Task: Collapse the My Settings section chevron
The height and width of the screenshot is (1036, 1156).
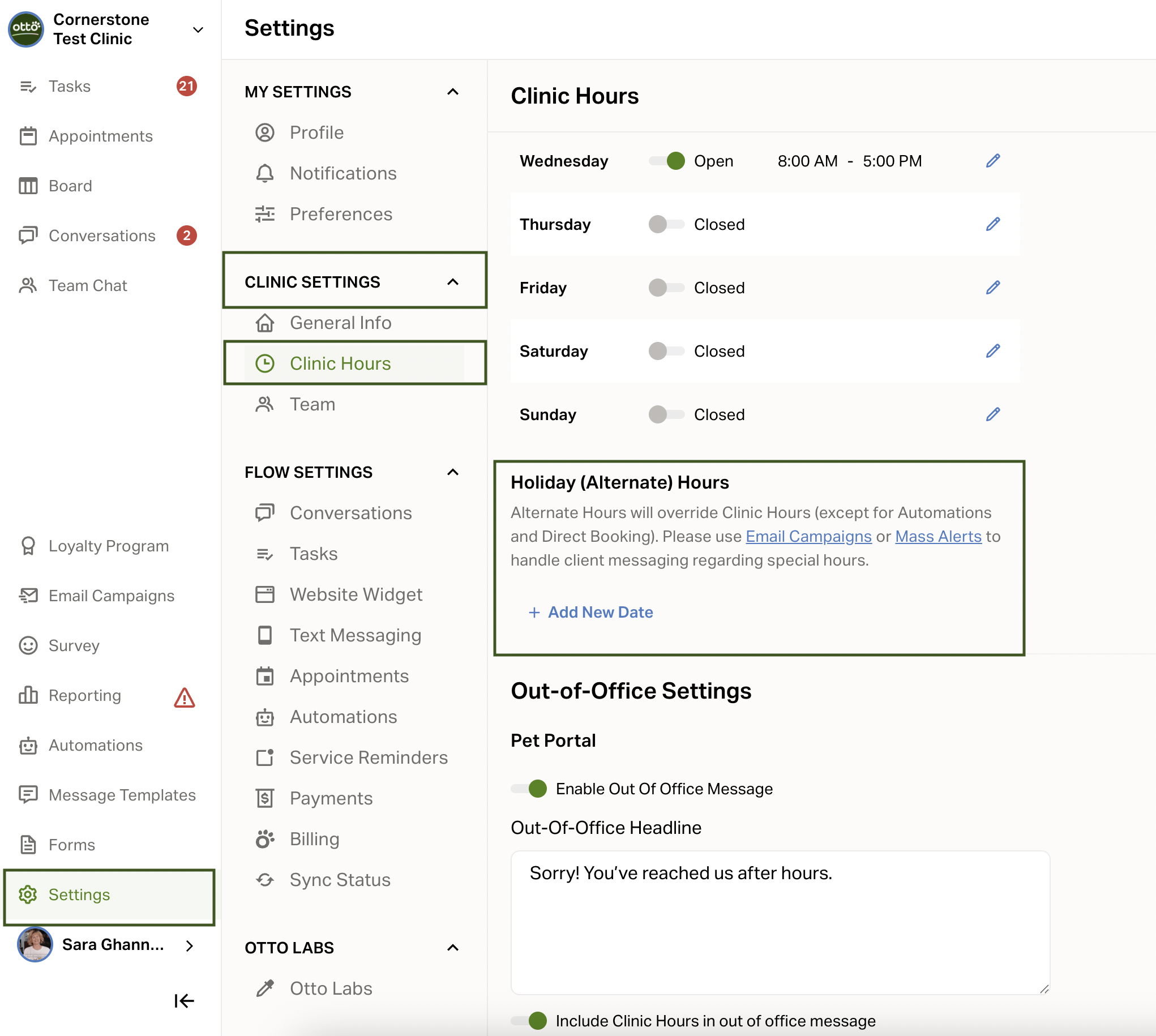Action: [452, 92]
